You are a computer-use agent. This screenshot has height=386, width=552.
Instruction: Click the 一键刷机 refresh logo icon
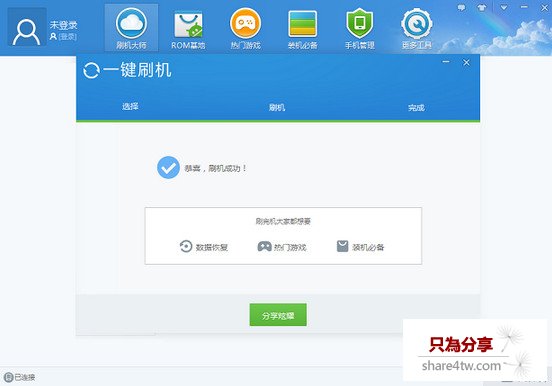(x=91, y=70)
